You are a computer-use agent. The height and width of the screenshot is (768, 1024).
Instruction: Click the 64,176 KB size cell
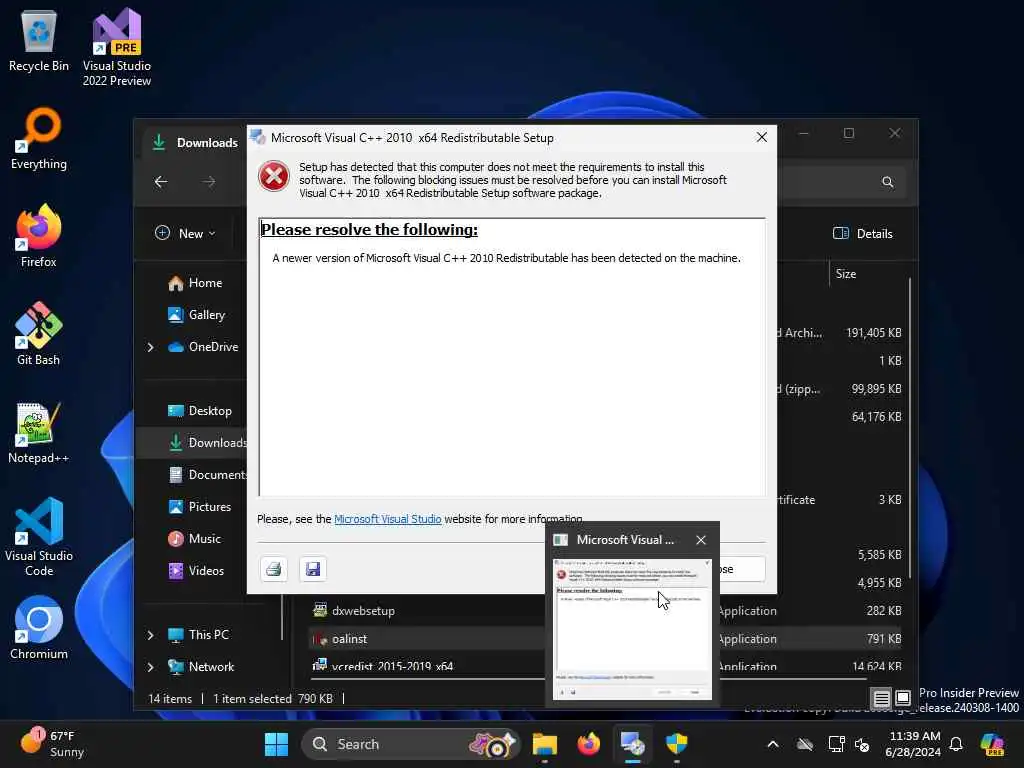[x=876, y=417]
